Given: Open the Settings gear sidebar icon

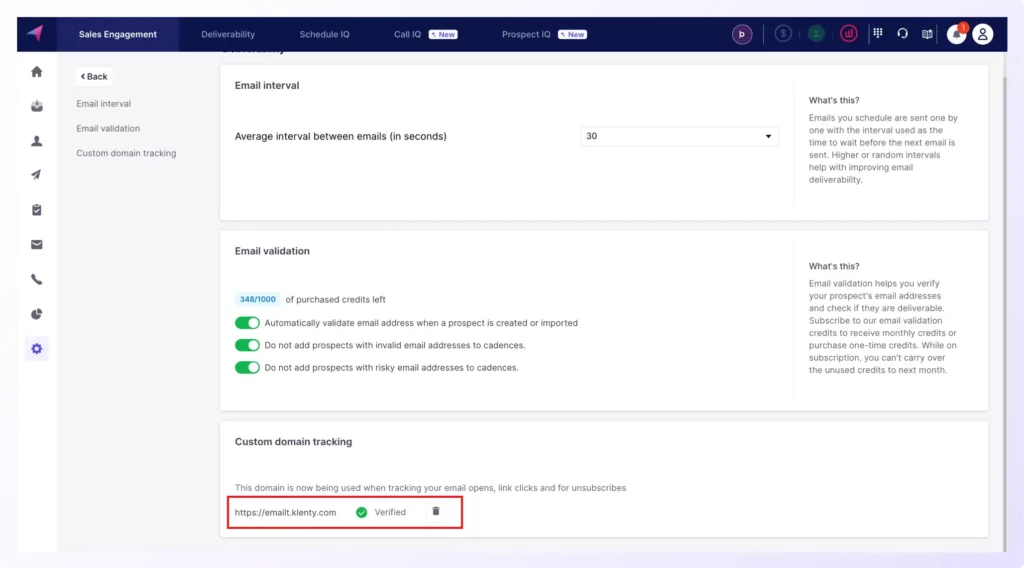Looking at the screenshot, I should pos(37,349).
